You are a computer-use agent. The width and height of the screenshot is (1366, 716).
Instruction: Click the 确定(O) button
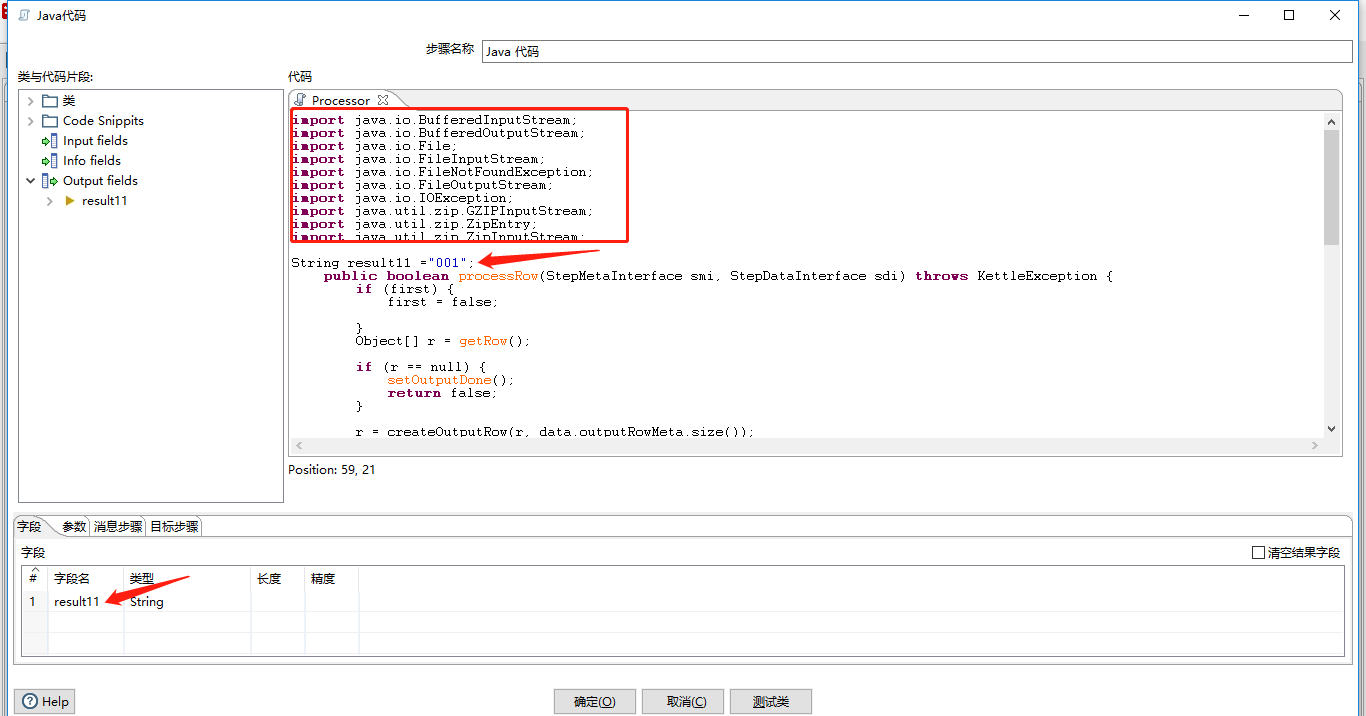click(594, 701)
